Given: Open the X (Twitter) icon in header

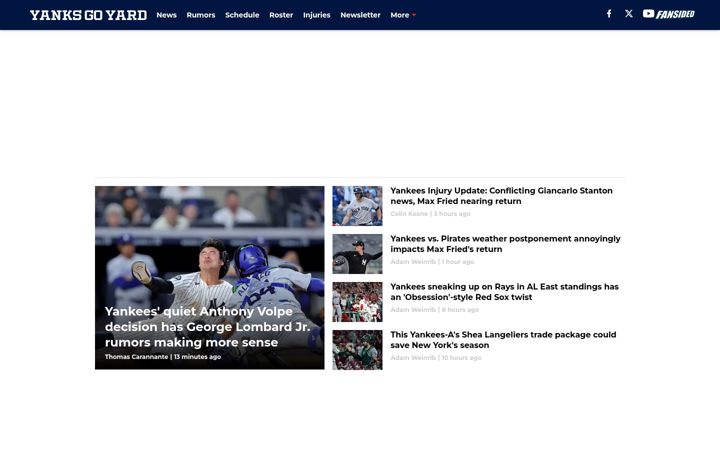Looking at the screenshot, I should click(629, 14).
